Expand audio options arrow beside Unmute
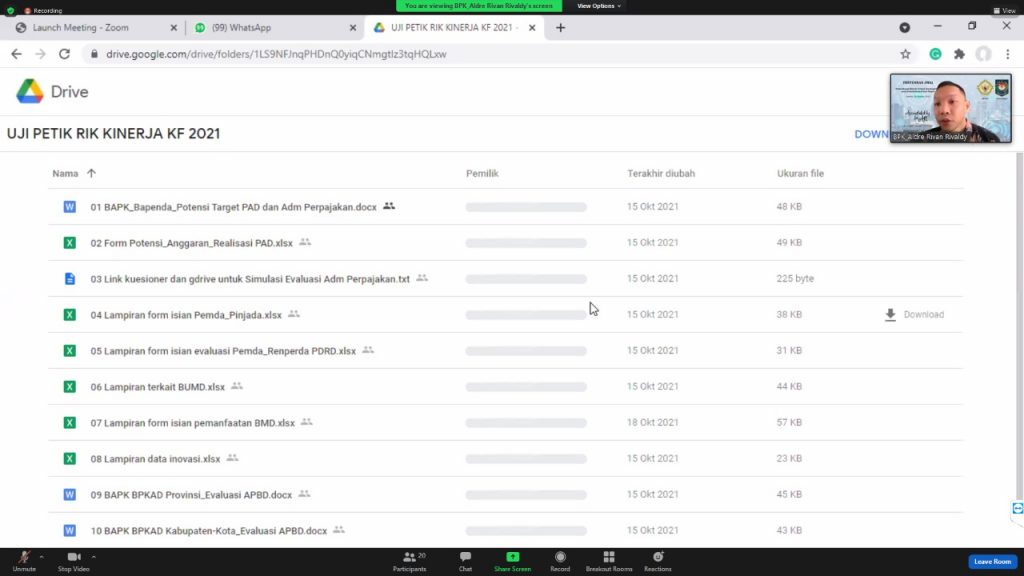 [42, 556]
